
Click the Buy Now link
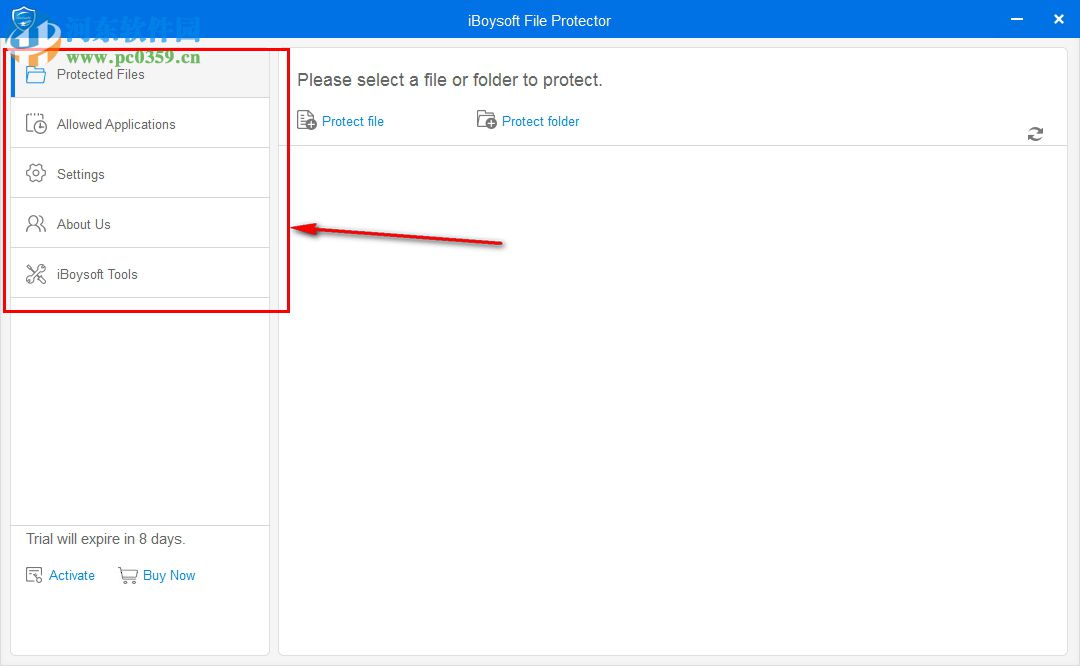tap(169, 575)
